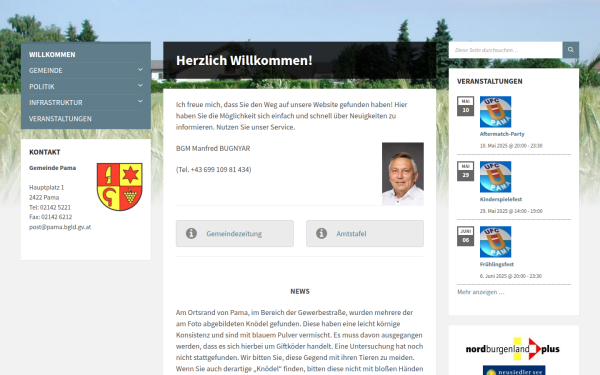Screen dimensions: 600x375
Task: Open the Infrastruktur menu item
Action: [56, 103]
